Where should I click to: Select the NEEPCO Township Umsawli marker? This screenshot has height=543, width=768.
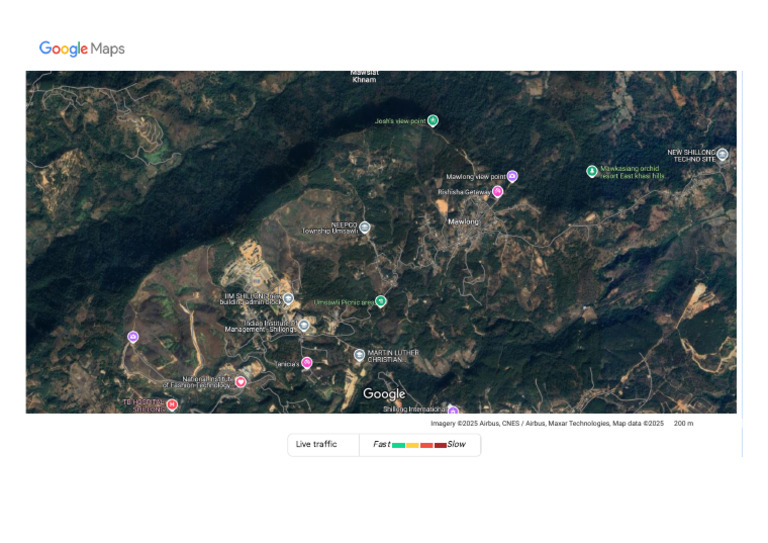[x=364, y=227]
